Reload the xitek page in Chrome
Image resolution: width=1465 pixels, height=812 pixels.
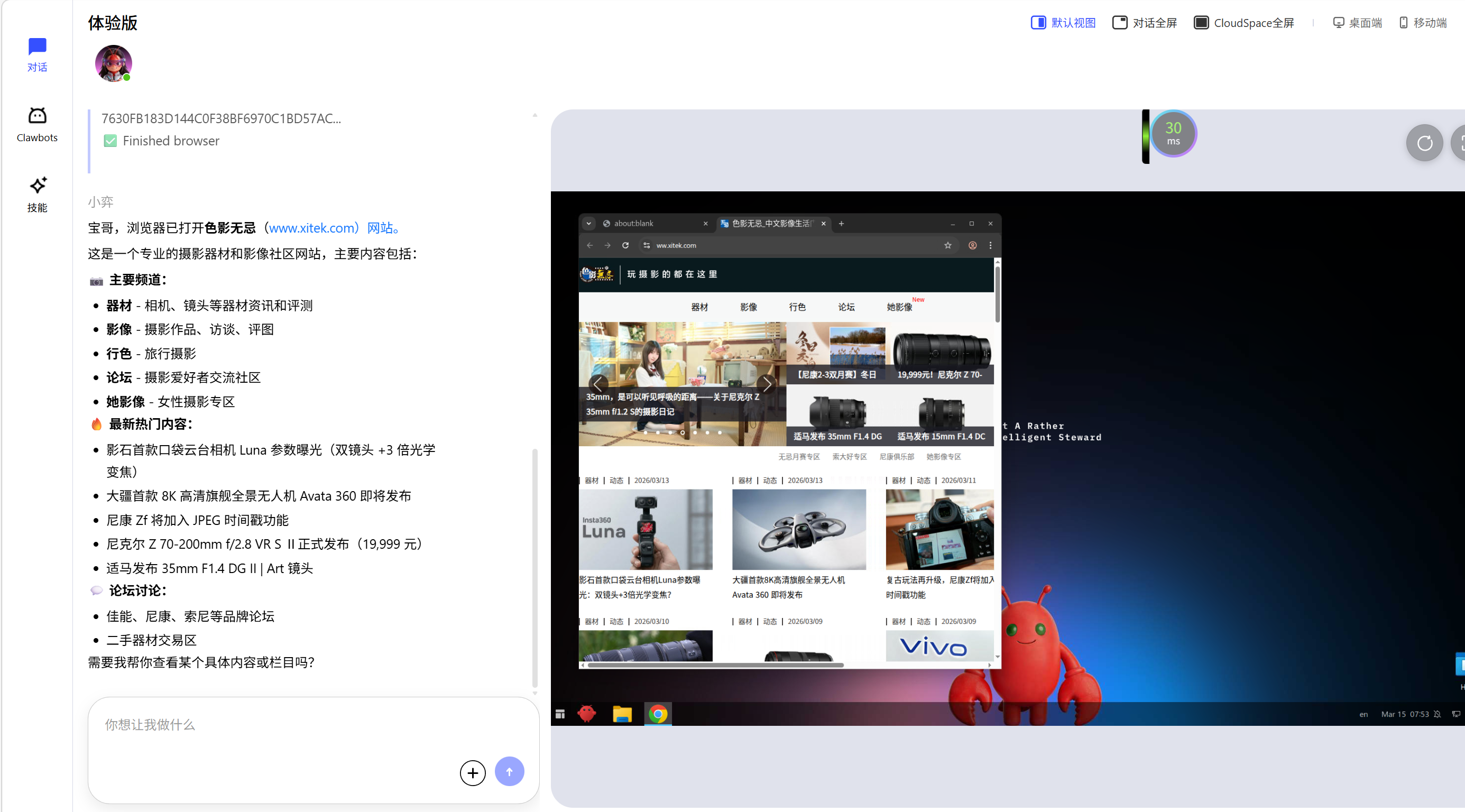click(625, 245)
